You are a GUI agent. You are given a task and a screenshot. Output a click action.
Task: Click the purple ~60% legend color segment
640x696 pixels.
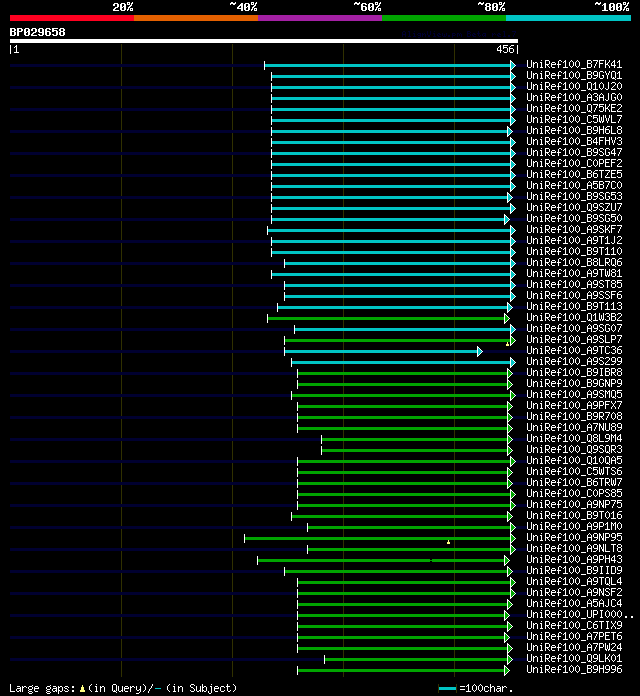[x=320, y=18]
